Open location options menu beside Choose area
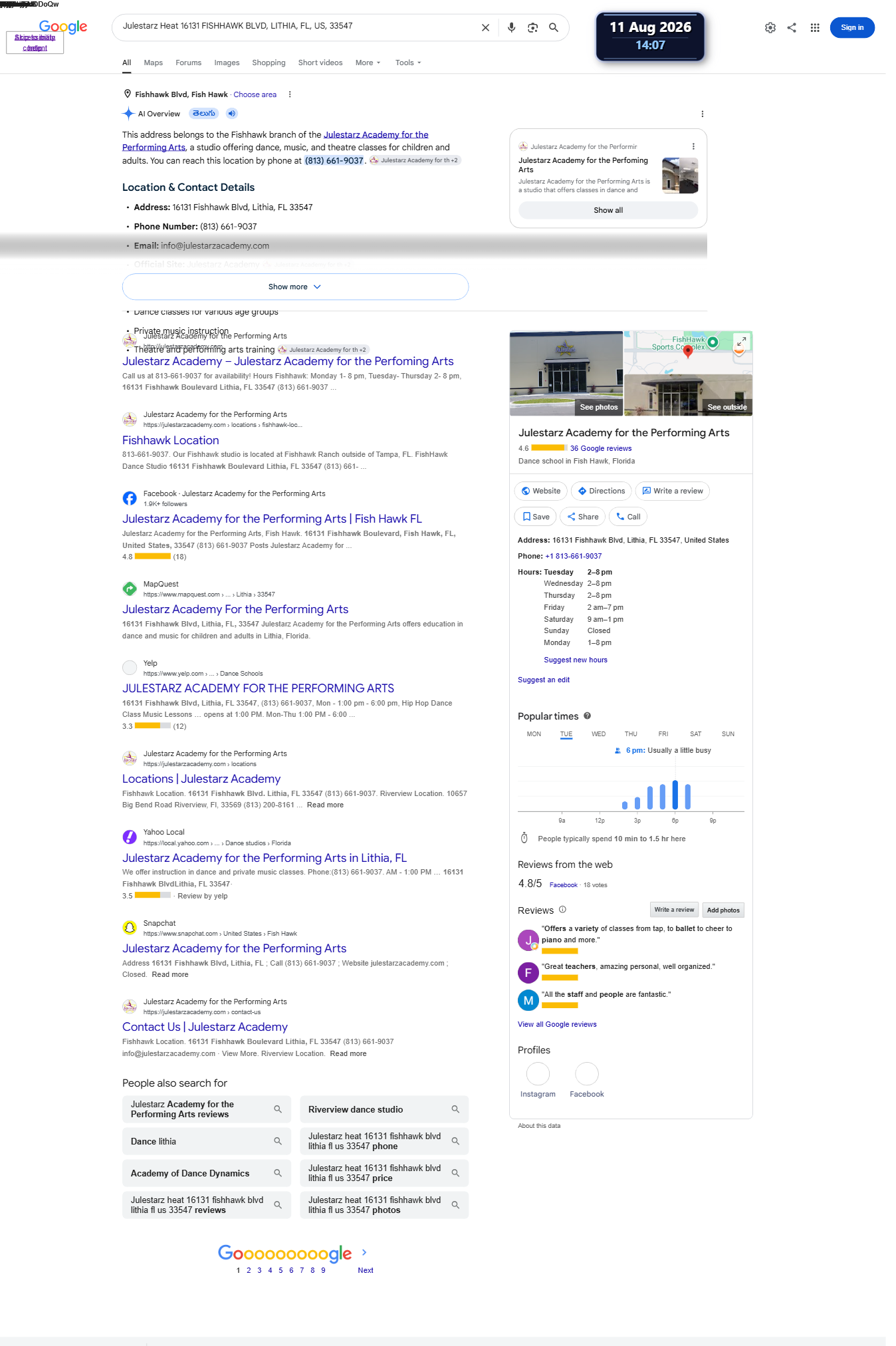896x1346 pixels. point(290,94)
